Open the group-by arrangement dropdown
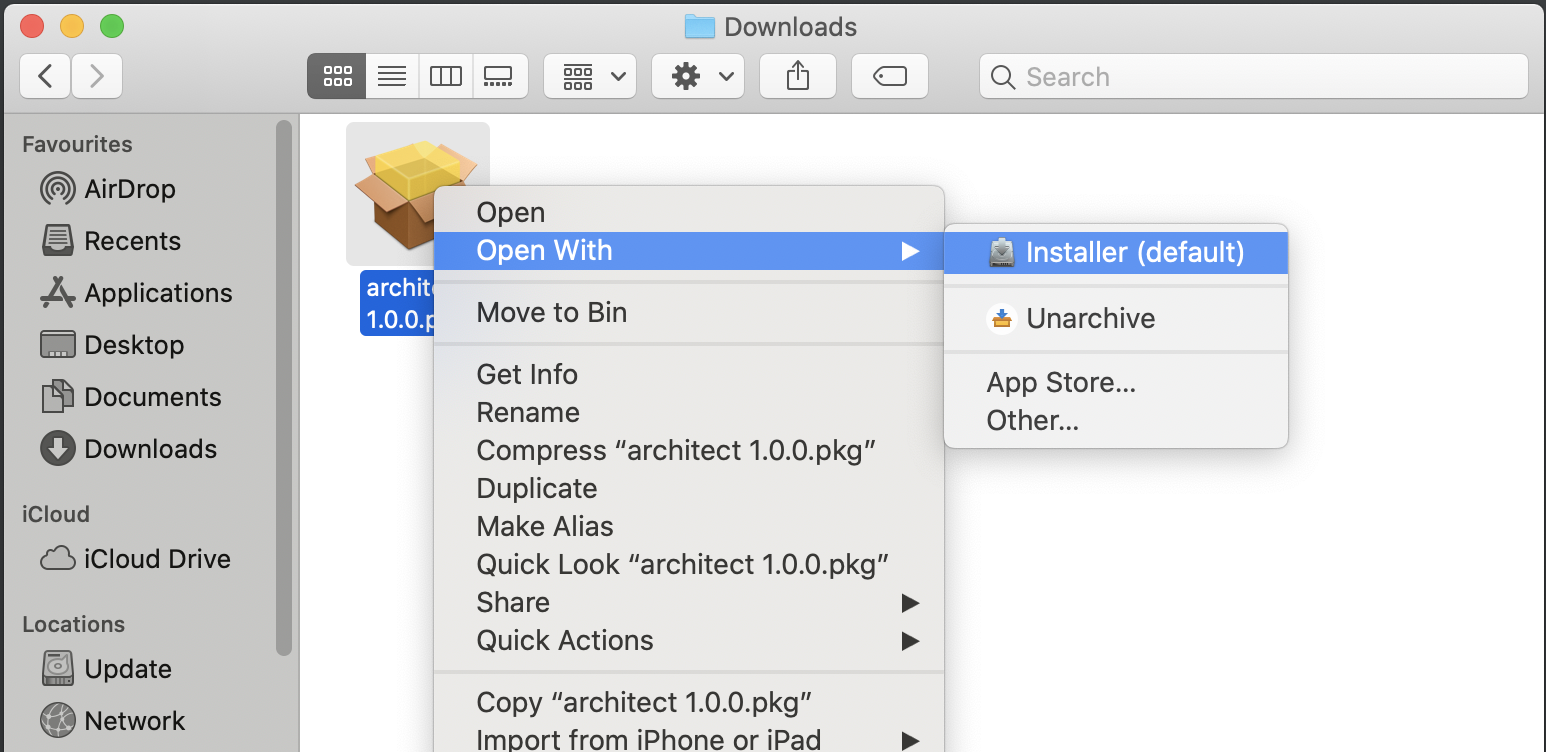 click(590, 76)
